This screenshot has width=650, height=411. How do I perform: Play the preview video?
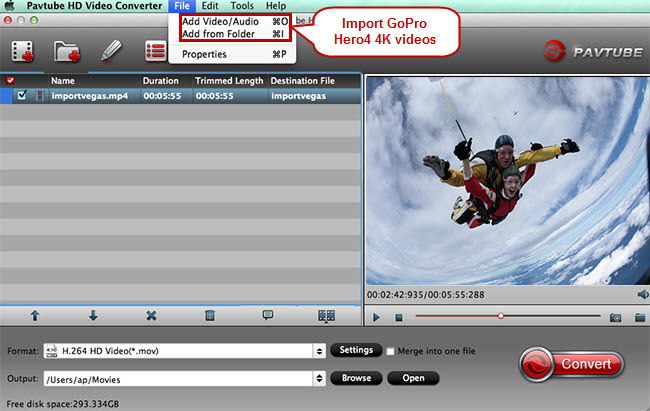coord(376,318)
